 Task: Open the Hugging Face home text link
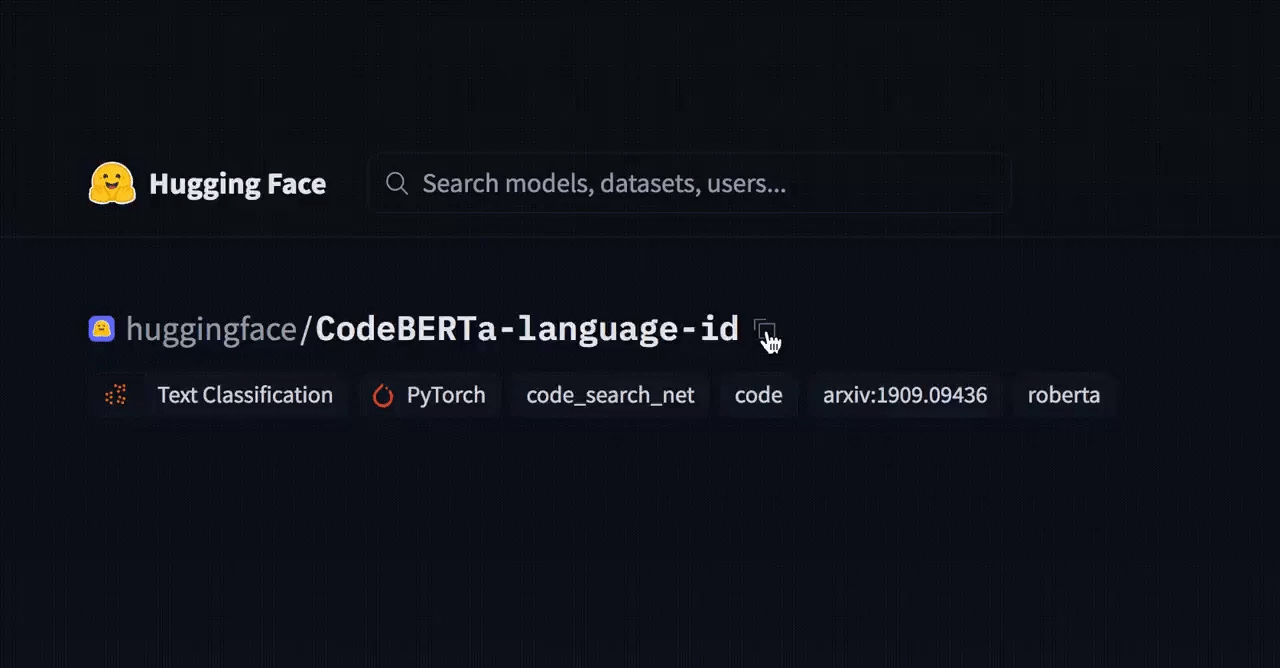pyautogui.click(x=237, y=184)
